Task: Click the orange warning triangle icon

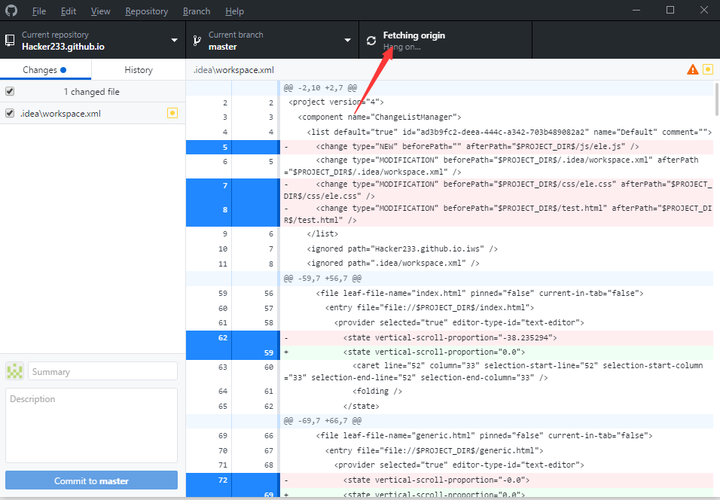Action: [692, 70]
